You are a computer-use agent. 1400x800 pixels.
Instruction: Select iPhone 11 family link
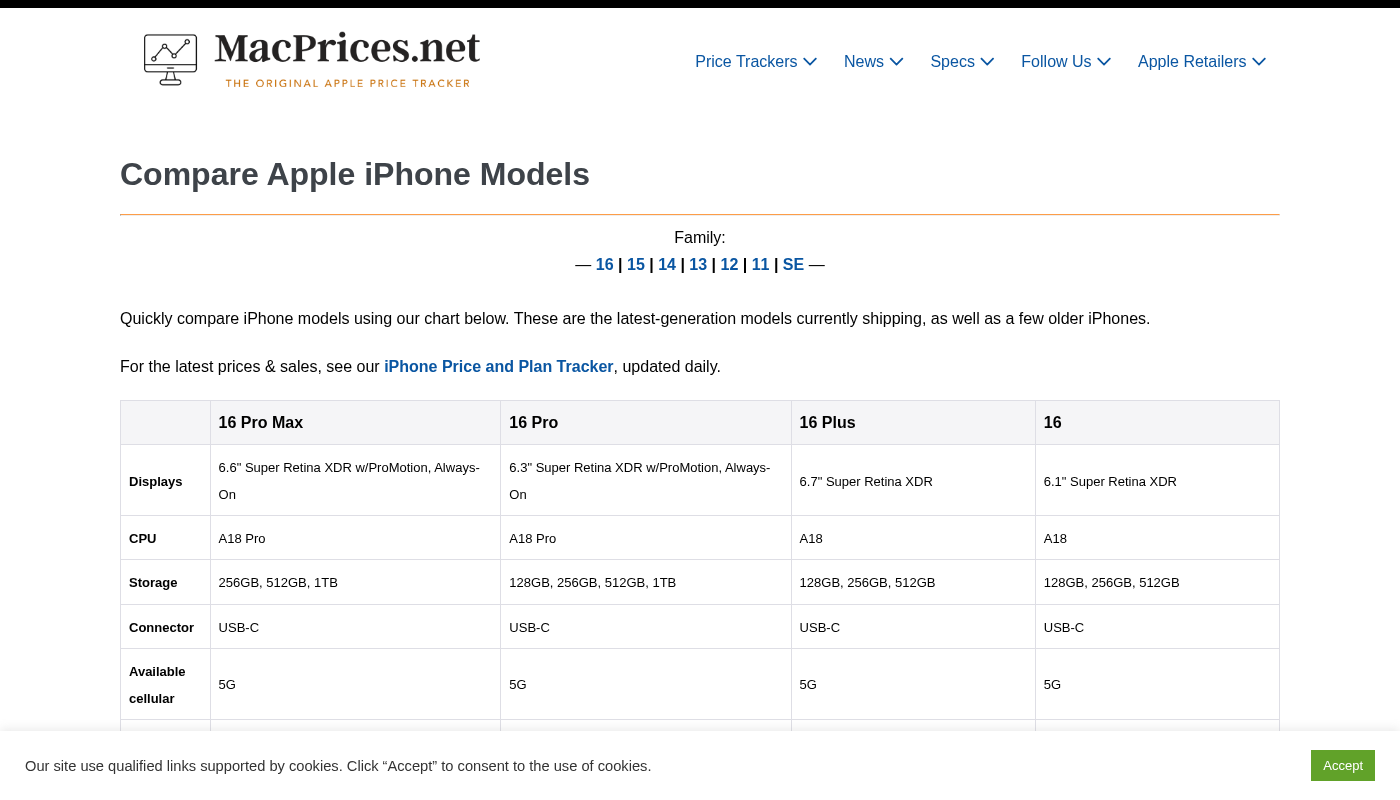[x=760, y=265]
